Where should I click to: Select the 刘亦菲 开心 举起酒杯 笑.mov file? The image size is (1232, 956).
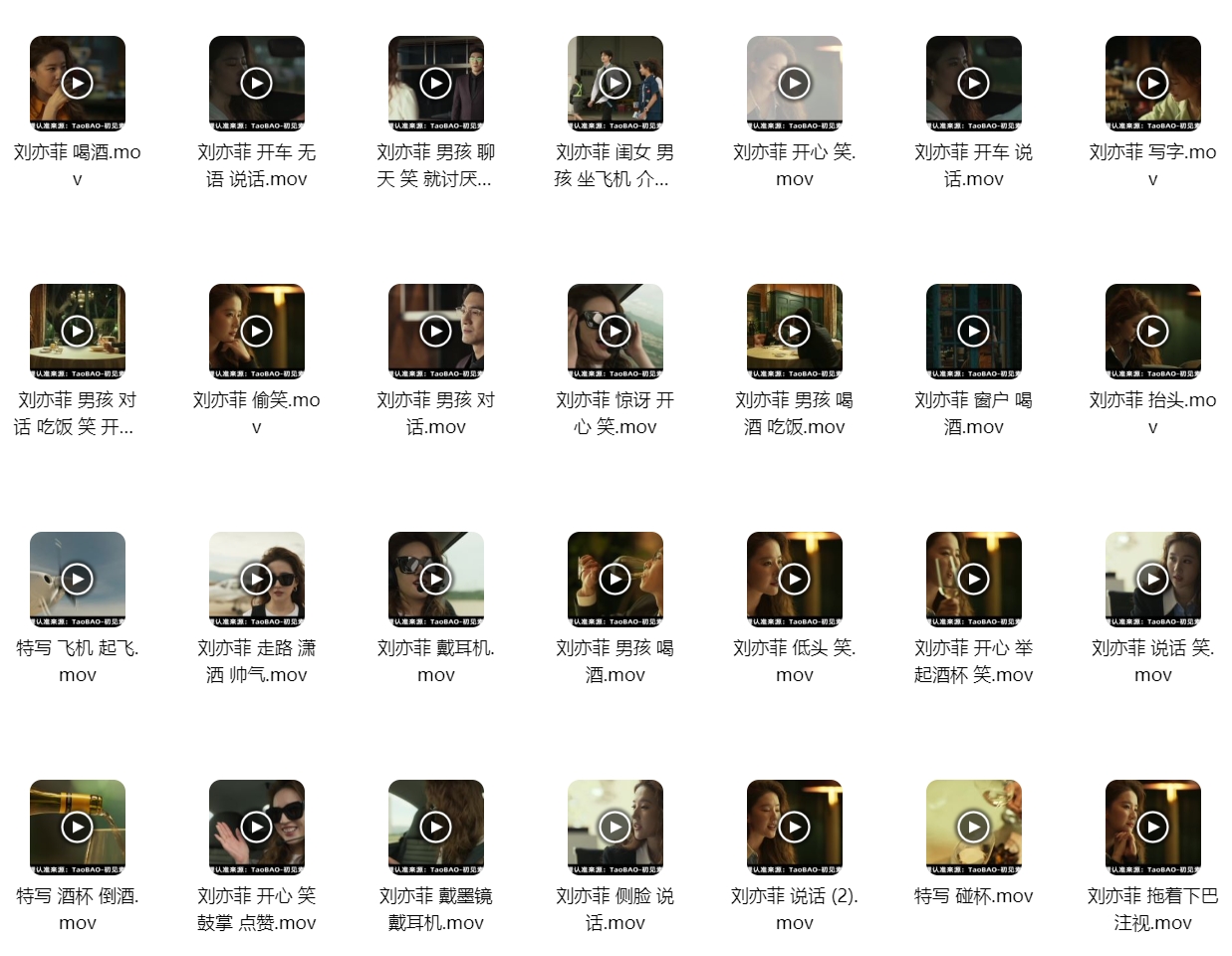(x=974, y=580)
